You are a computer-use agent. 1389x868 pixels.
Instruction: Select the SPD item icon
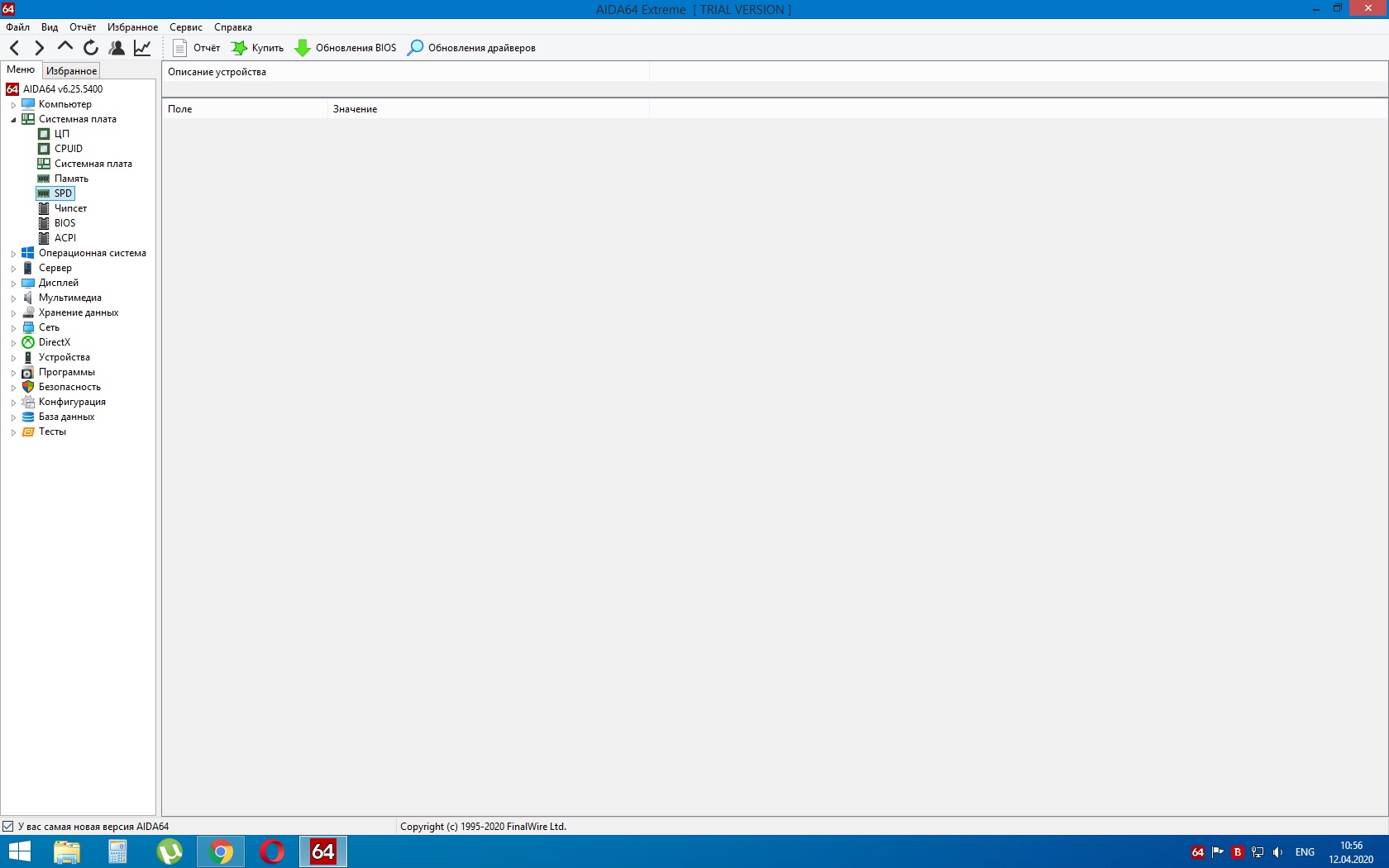tap(44, 193)
